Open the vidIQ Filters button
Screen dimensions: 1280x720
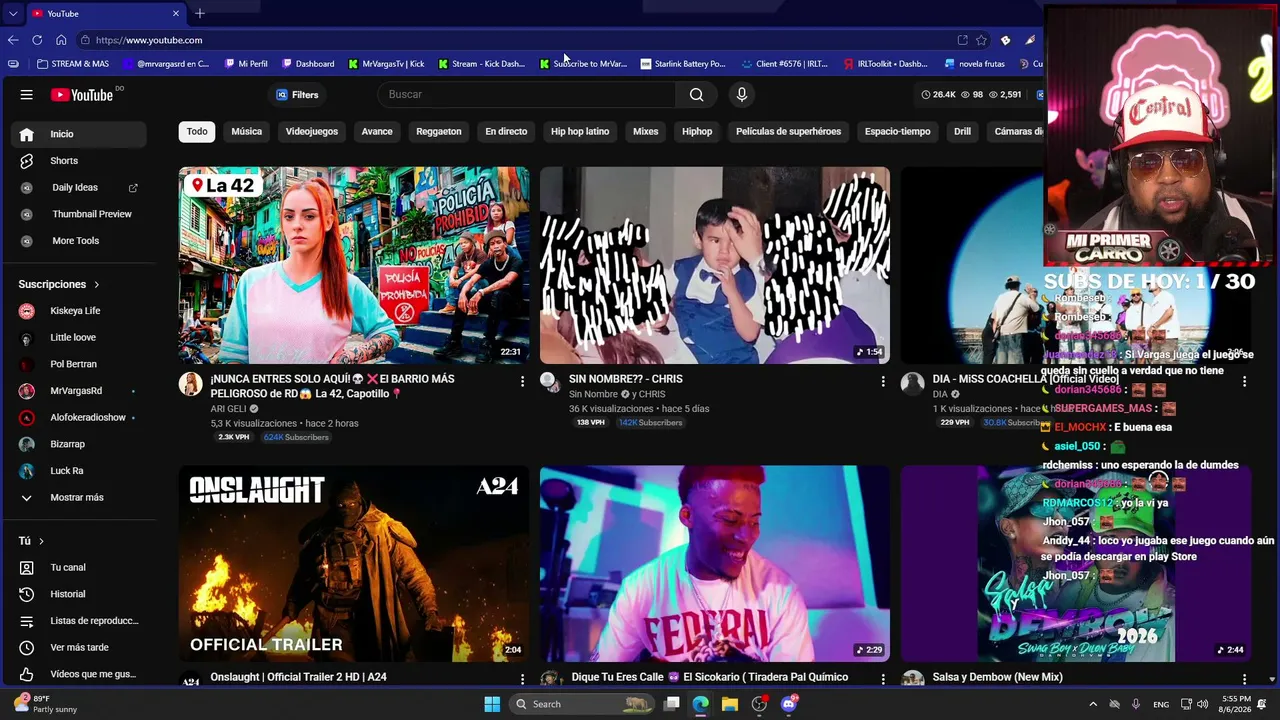click(297, 95)
